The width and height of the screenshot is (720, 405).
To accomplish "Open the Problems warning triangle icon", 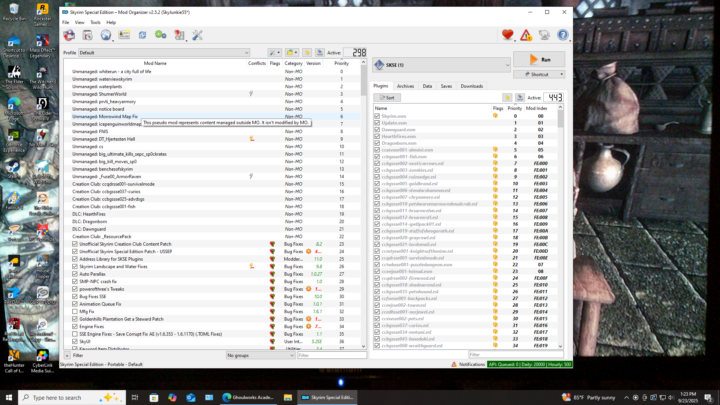I will [526, 35].
